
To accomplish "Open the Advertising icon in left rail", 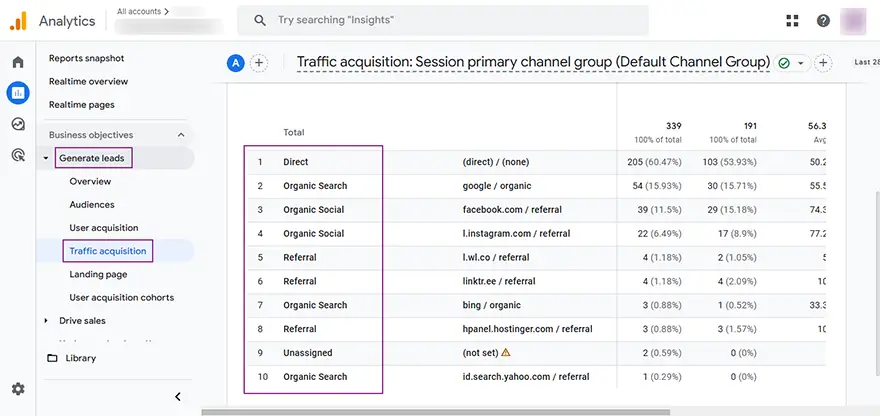I will tap(18, 155).
